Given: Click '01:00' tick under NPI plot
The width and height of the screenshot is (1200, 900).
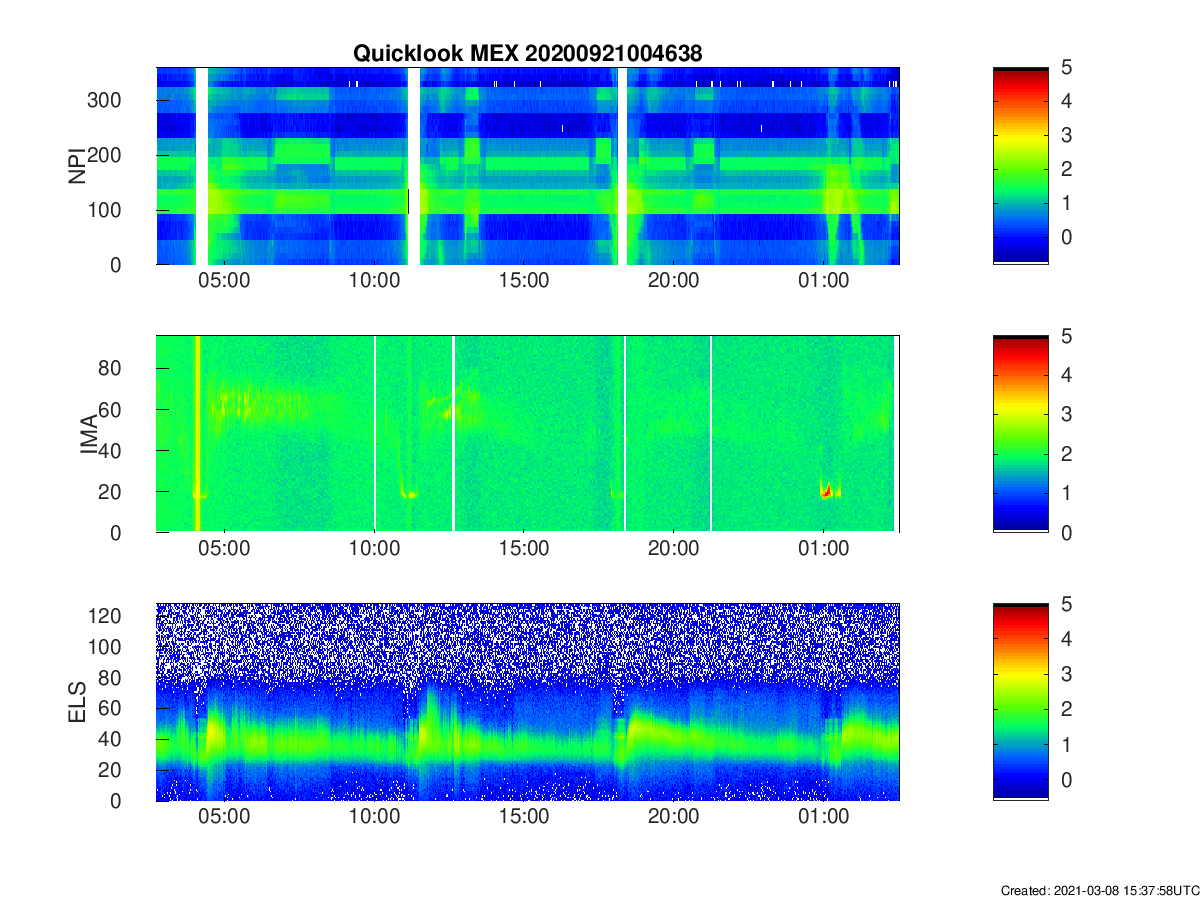Looking at the screenshot, I should [823, 282].
